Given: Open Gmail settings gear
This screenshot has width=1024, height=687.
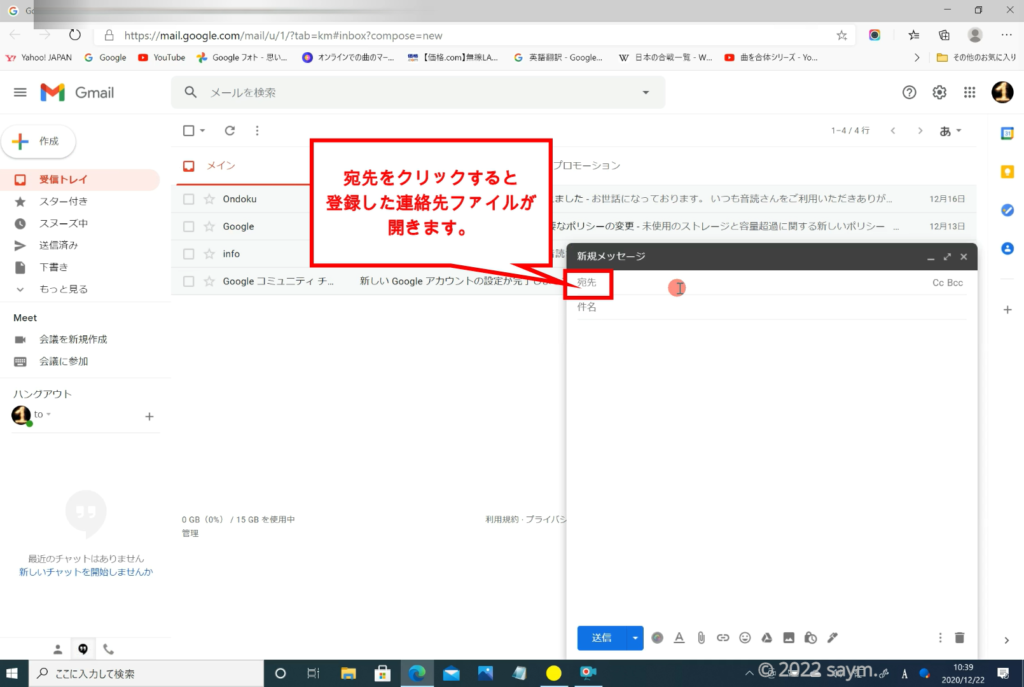Looking at the screenshot, I should pyautogui.click(x=939, y=92).
